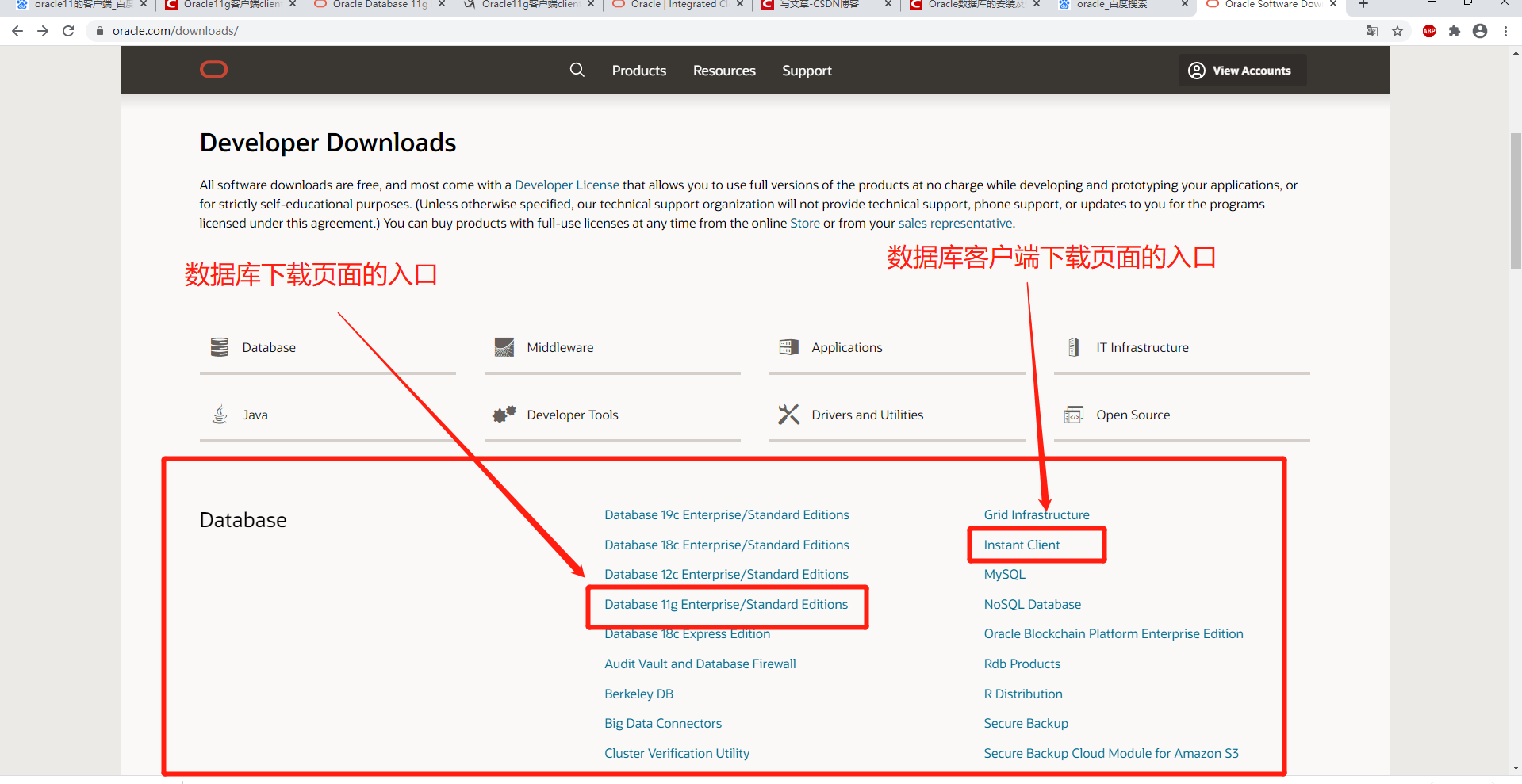The height and width of the screenshot is (784, 1522).
Task: Close the Oracle Software Downloads tab
Action: point(1333,4)
